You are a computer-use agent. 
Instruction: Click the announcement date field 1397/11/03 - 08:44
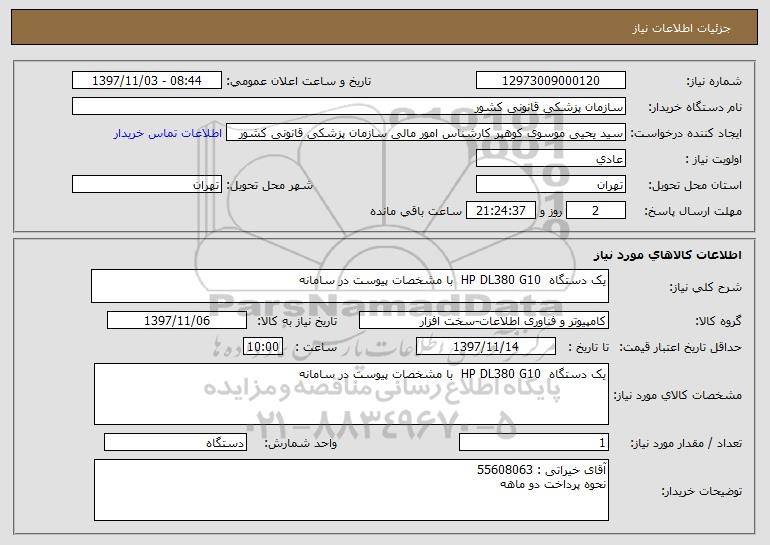[147, 81]
